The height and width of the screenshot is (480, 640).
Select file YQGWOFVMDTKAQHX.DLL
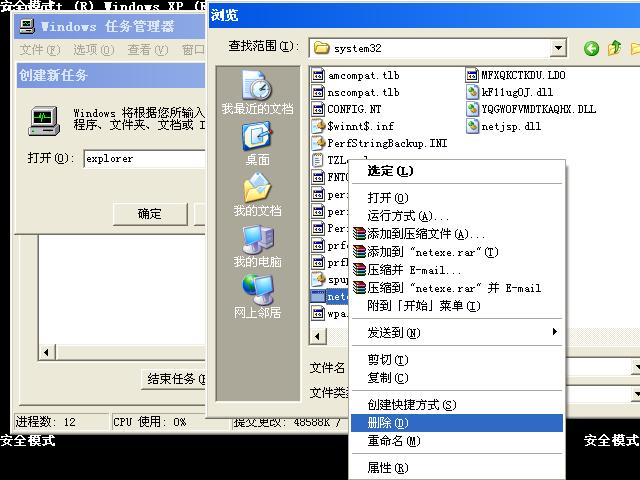(531, 109)
